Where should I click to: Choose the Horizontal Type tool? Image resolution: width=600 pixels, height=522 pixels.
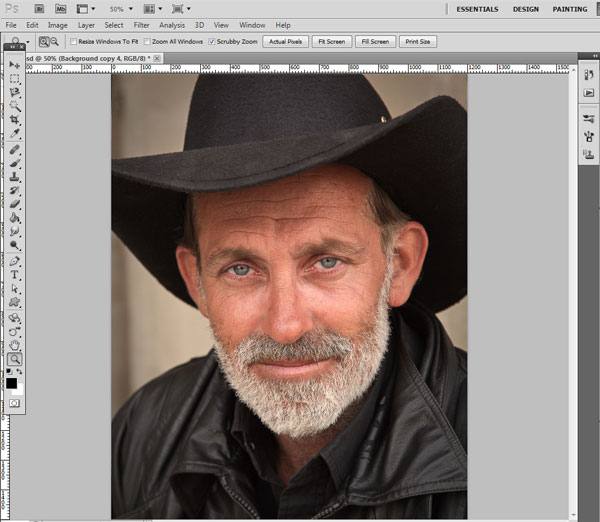click(15, 274)
